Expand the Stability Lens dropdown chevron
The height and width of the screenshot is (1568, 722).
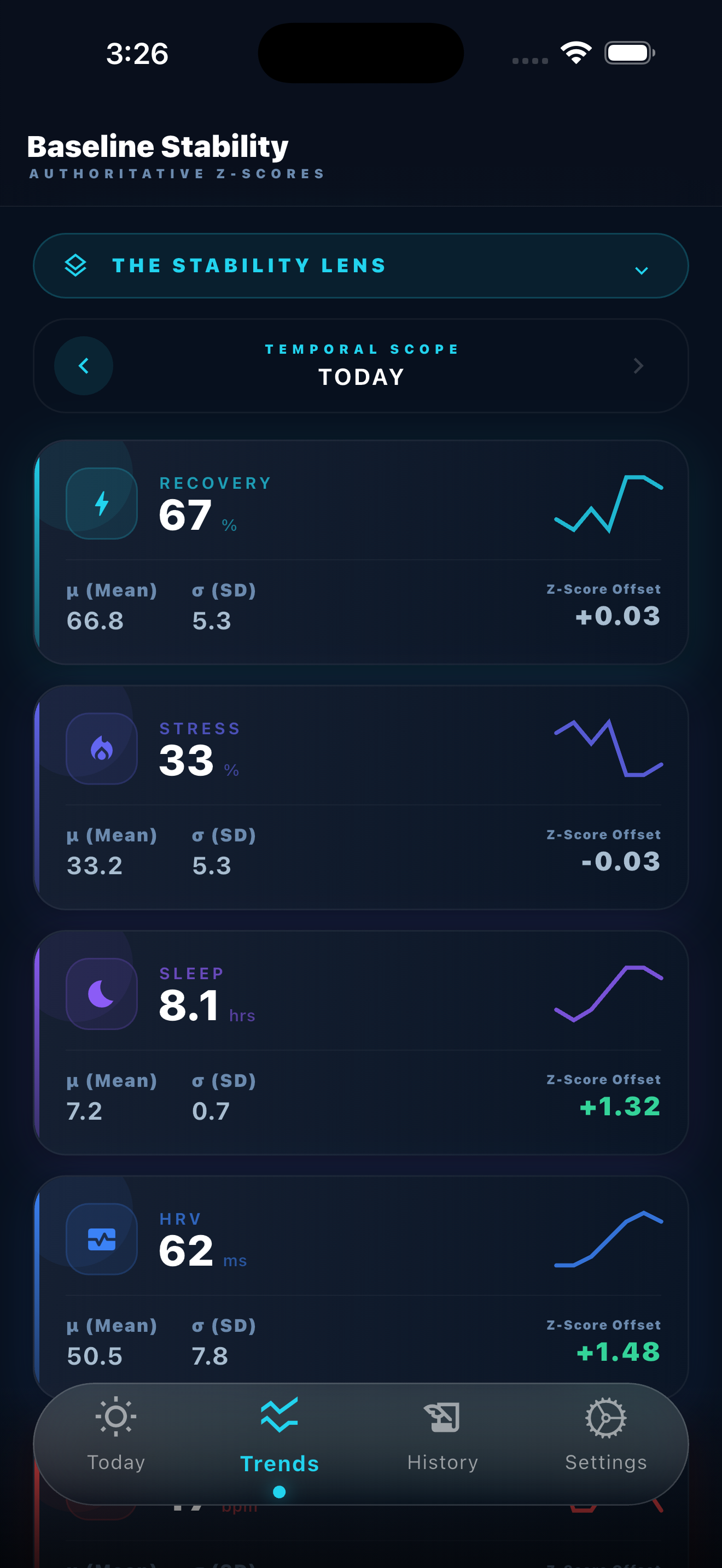coord(641,270)
